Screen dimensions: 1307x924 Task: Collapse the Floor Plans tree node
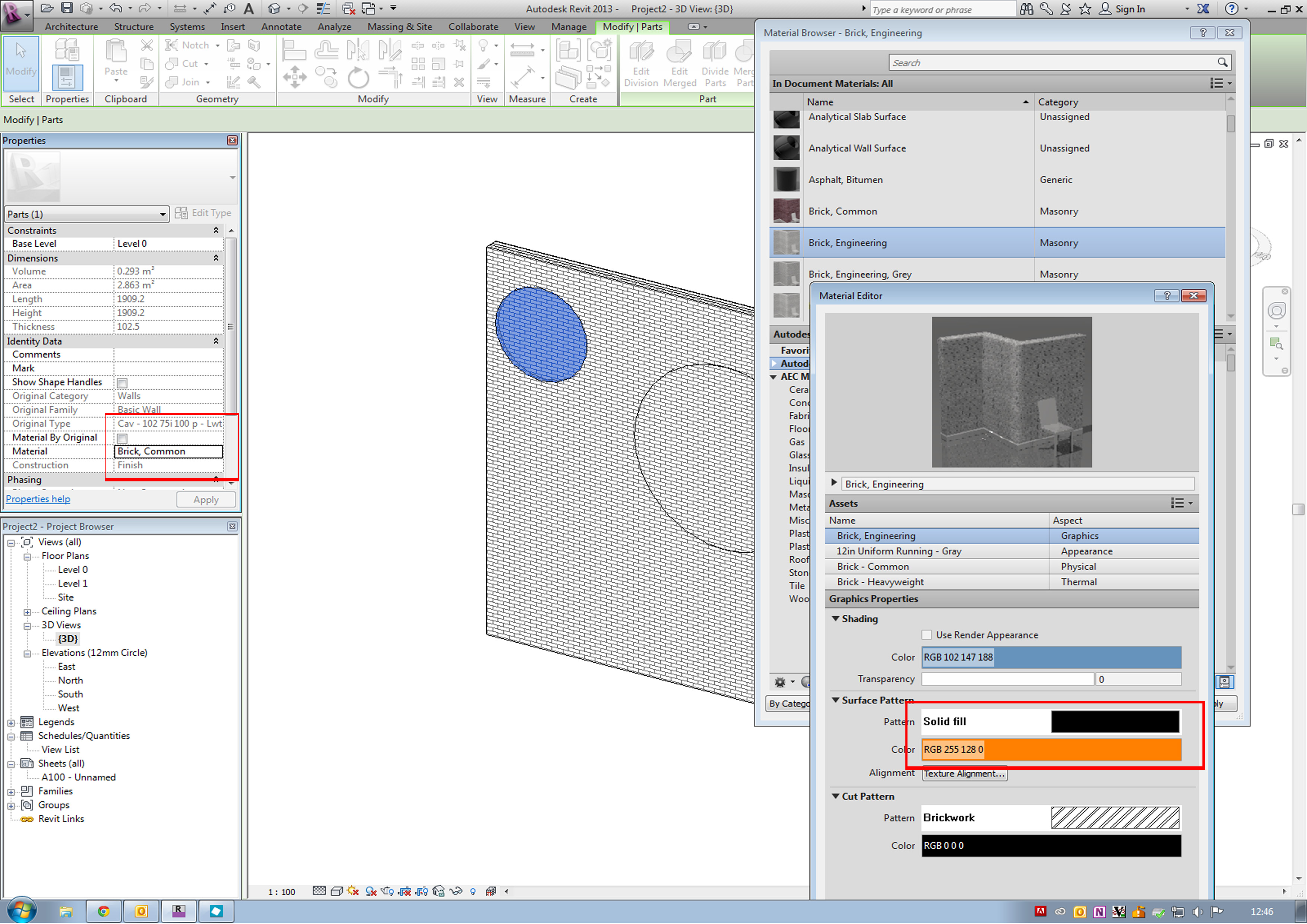tap(27, 557)
